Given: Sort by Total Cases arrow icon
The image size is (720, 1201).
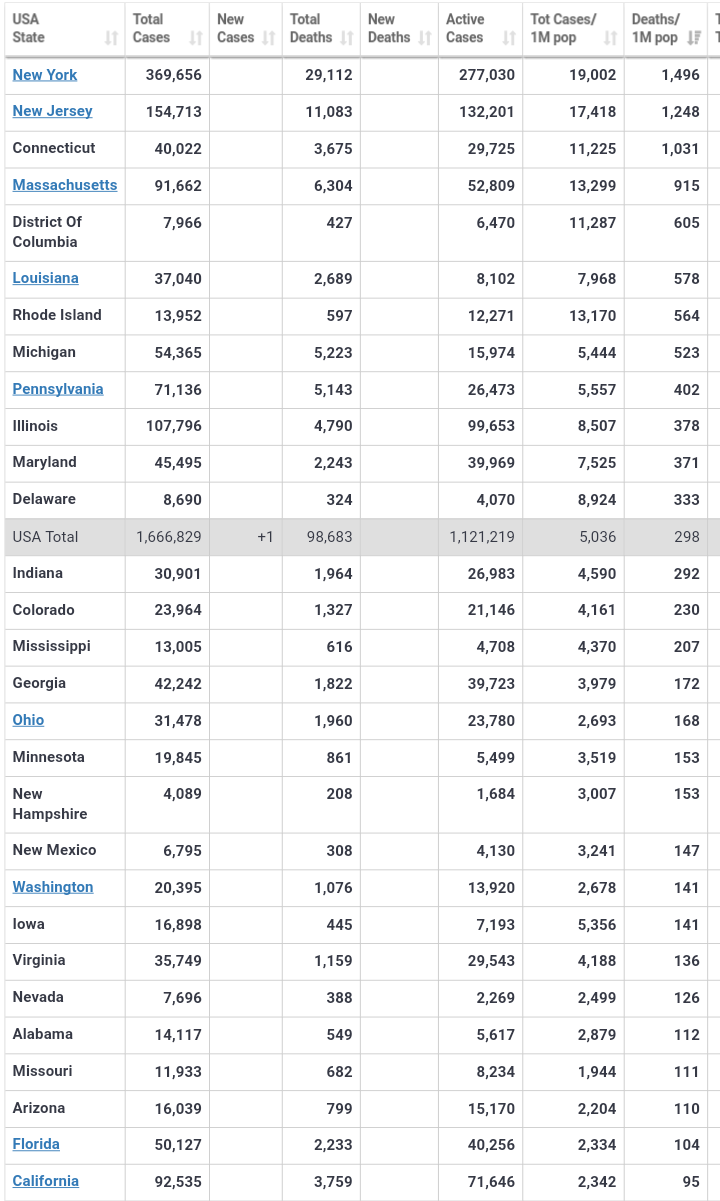Looking at the screenshot, I should 196,38.
